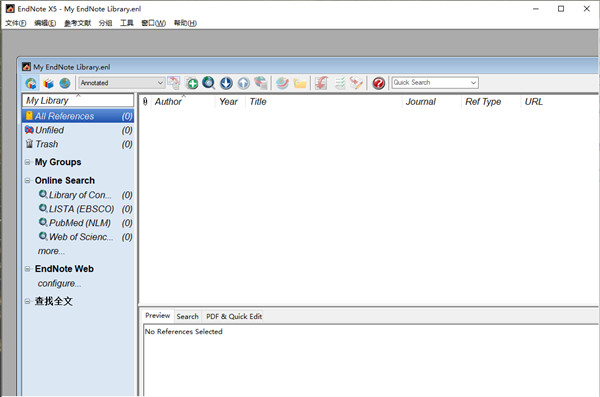This screenshot has width=600, height=397.
Task: Click the configure... link under EndNote Web
Action: coord(59,284)
